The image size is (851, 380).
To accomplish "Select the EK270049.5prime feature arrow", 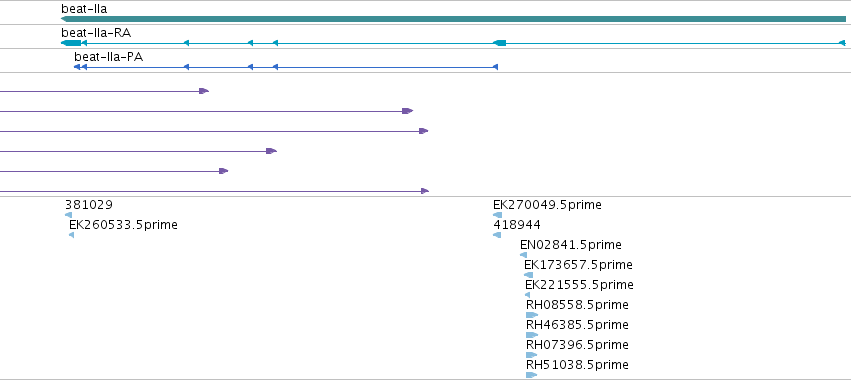I will coord(497,215).
